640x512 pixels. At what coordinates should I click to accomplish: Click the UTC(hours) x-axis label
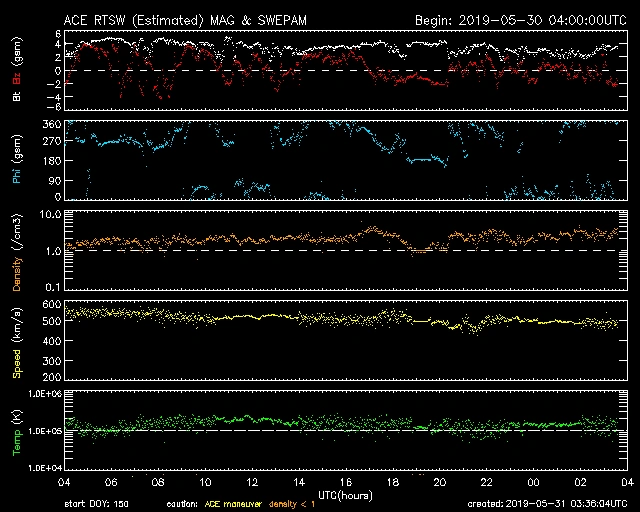pos(345,494)
